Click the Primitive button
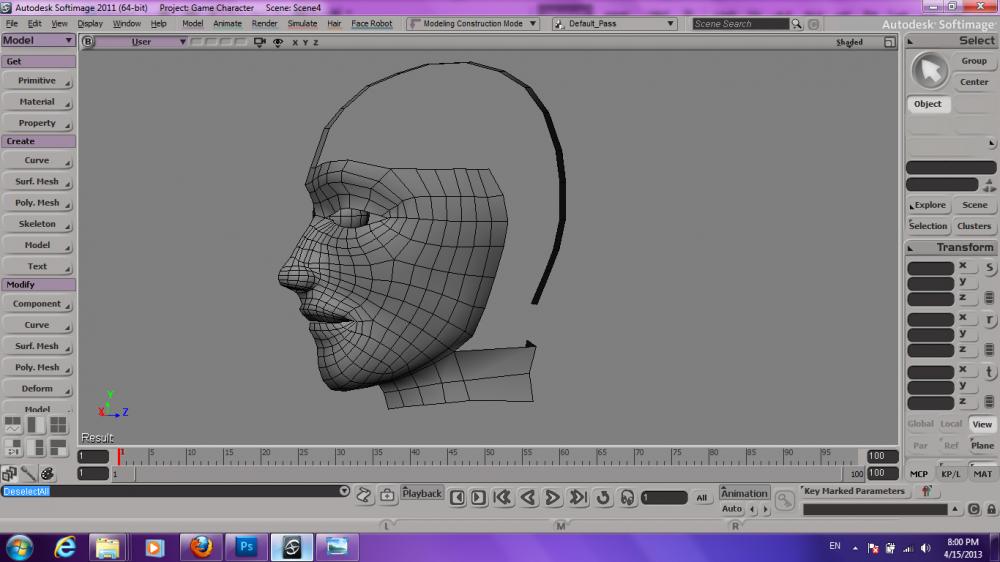The width and height of the screenshot is (1000, 562). tap(37, 81)
